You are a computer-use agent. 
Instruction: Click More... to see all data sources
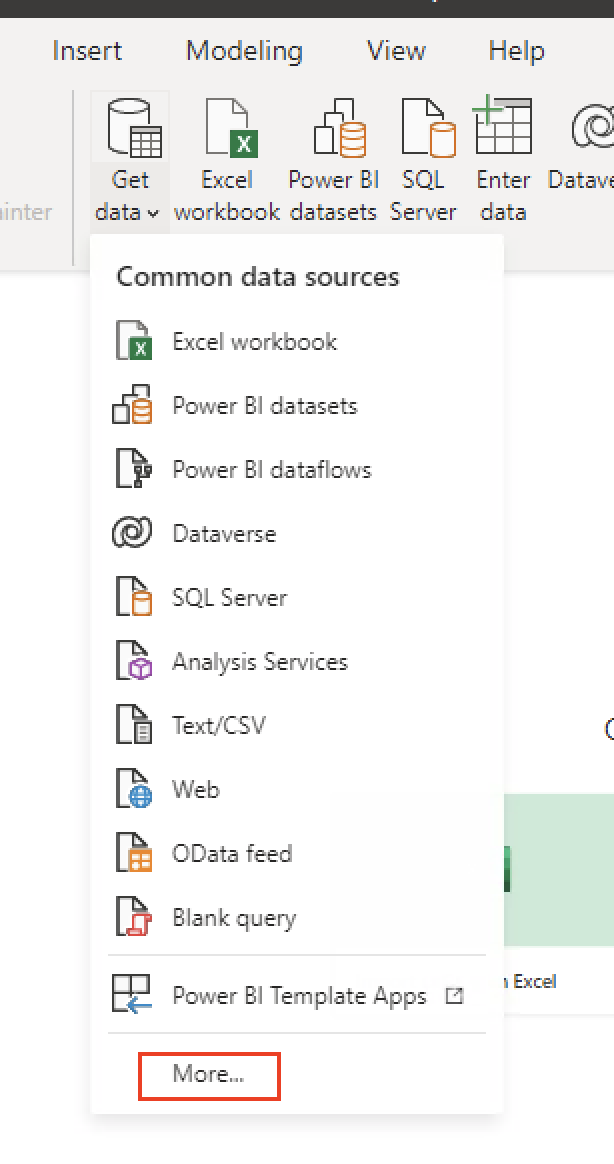[x=209, y=1075]
